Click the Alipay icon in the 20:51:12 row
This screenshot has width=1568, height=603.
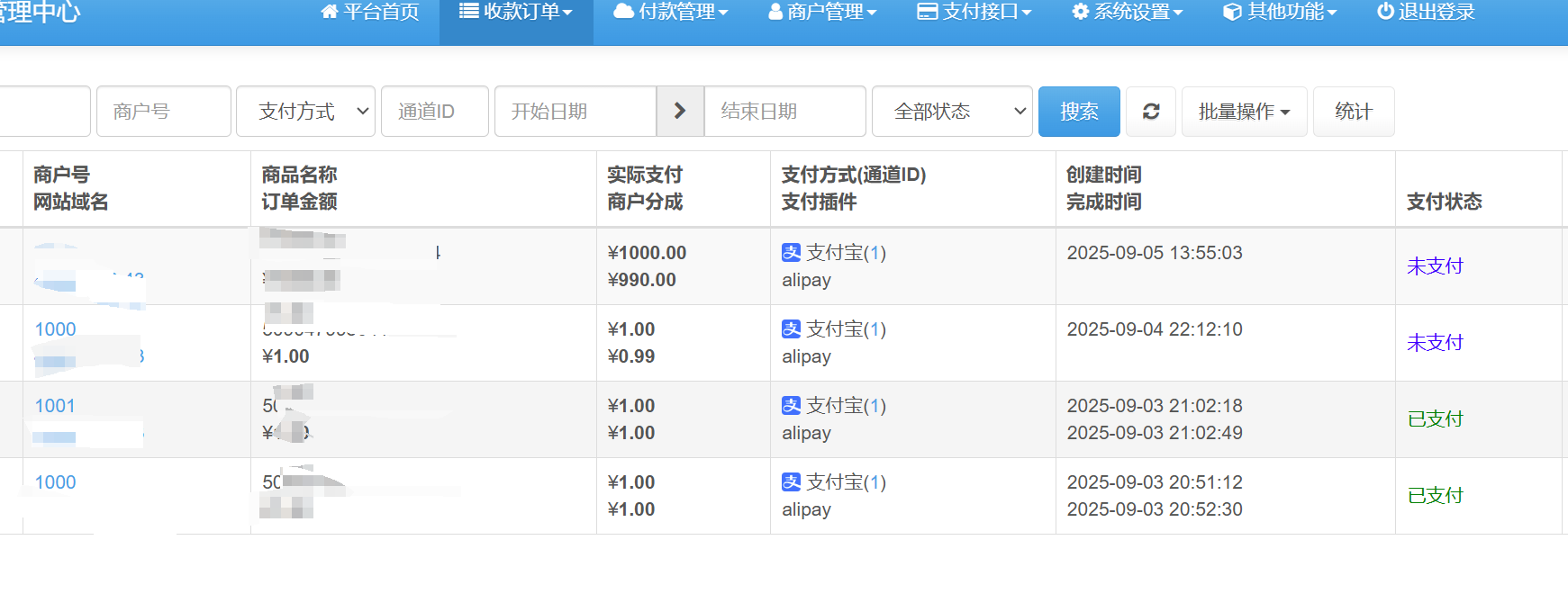791,482
